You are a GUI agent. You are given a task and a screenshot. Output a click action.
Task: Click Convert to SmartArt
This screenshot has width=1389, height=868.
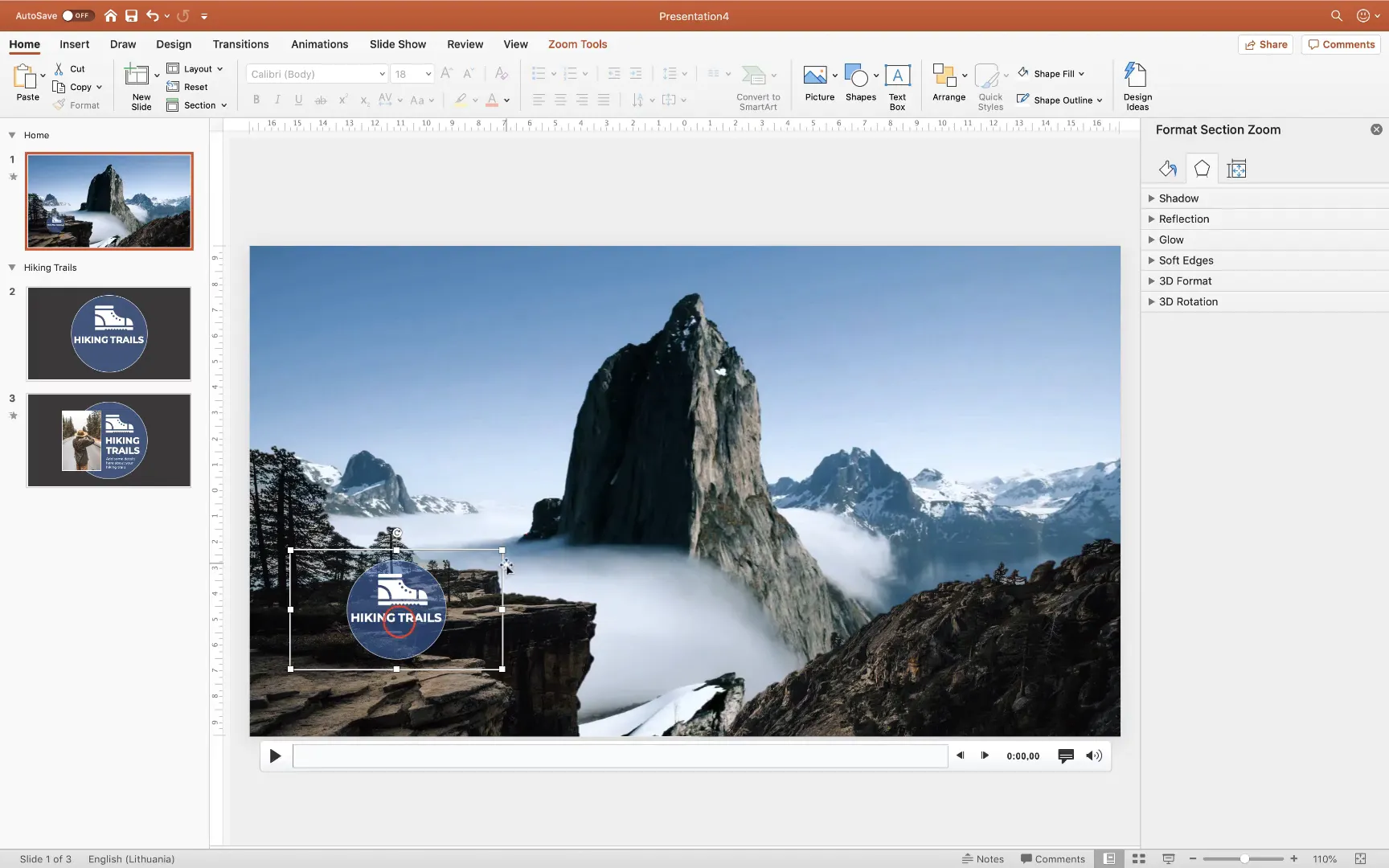(758, 87)
